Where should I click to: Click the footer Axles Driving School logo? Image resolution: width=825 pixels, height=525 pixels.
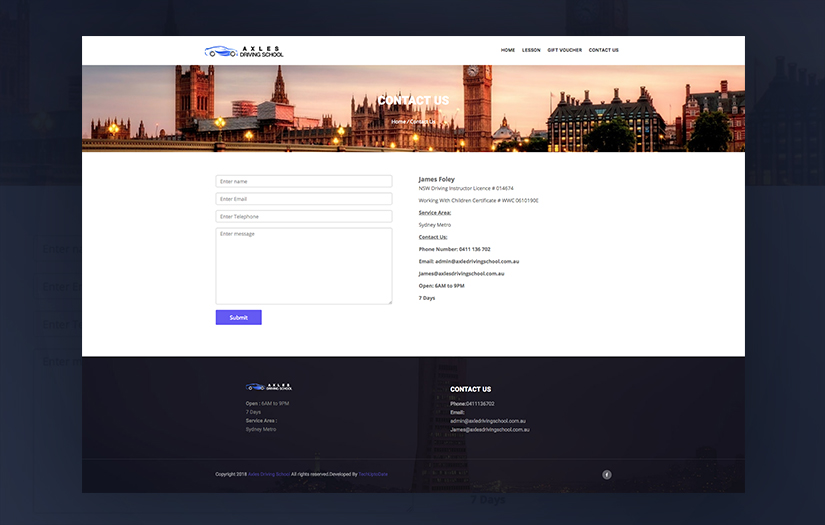(x=269, y=387)
